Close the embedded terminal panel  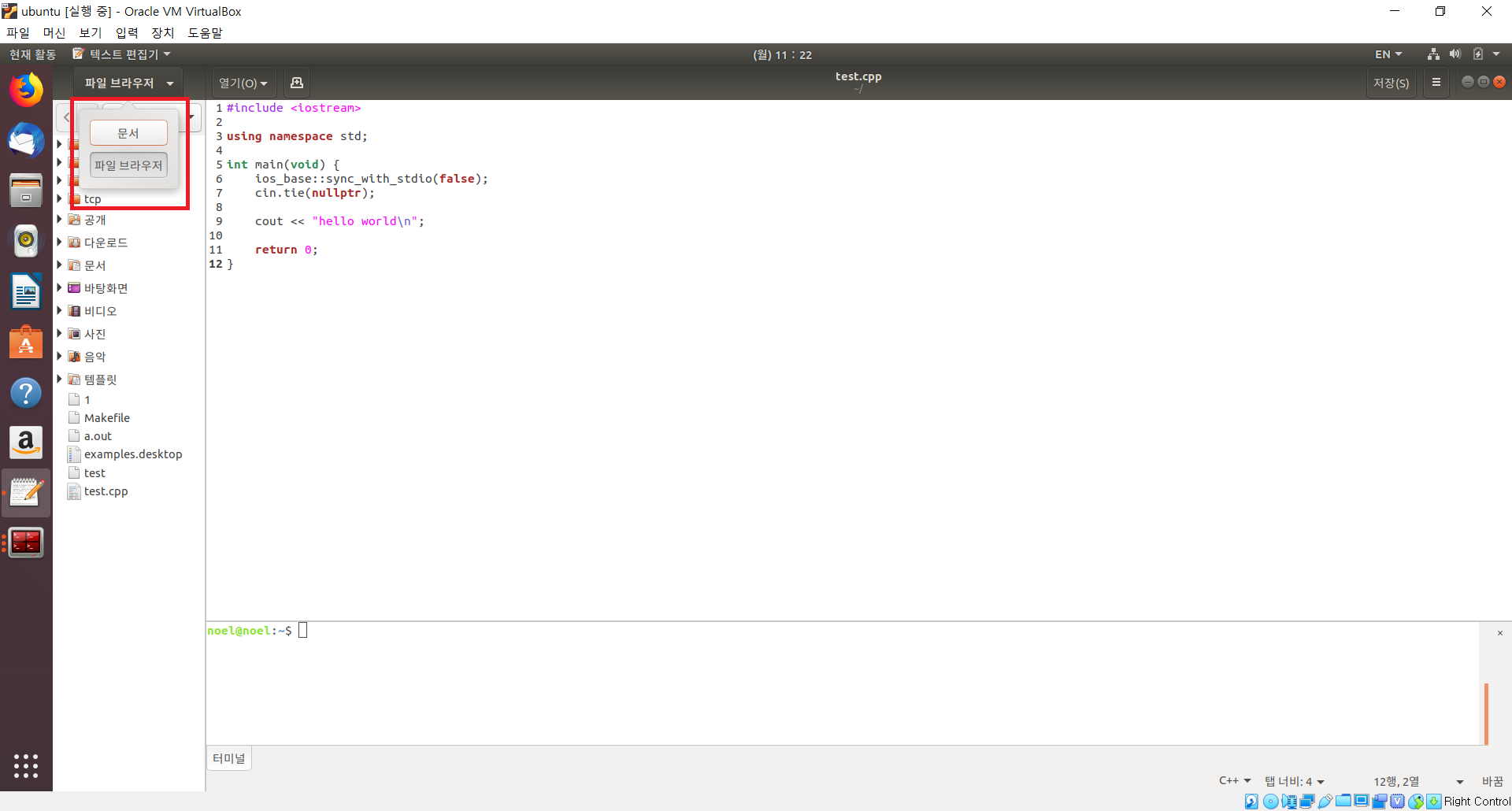(x=1500, y=633)
